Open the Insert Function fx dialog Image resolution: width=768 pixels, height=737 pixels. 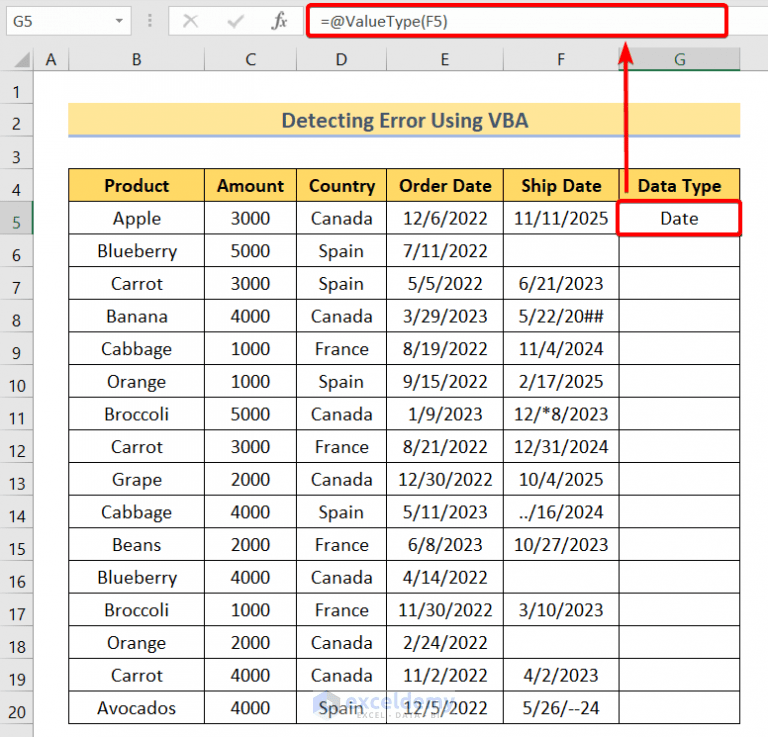tap(279, 21)
